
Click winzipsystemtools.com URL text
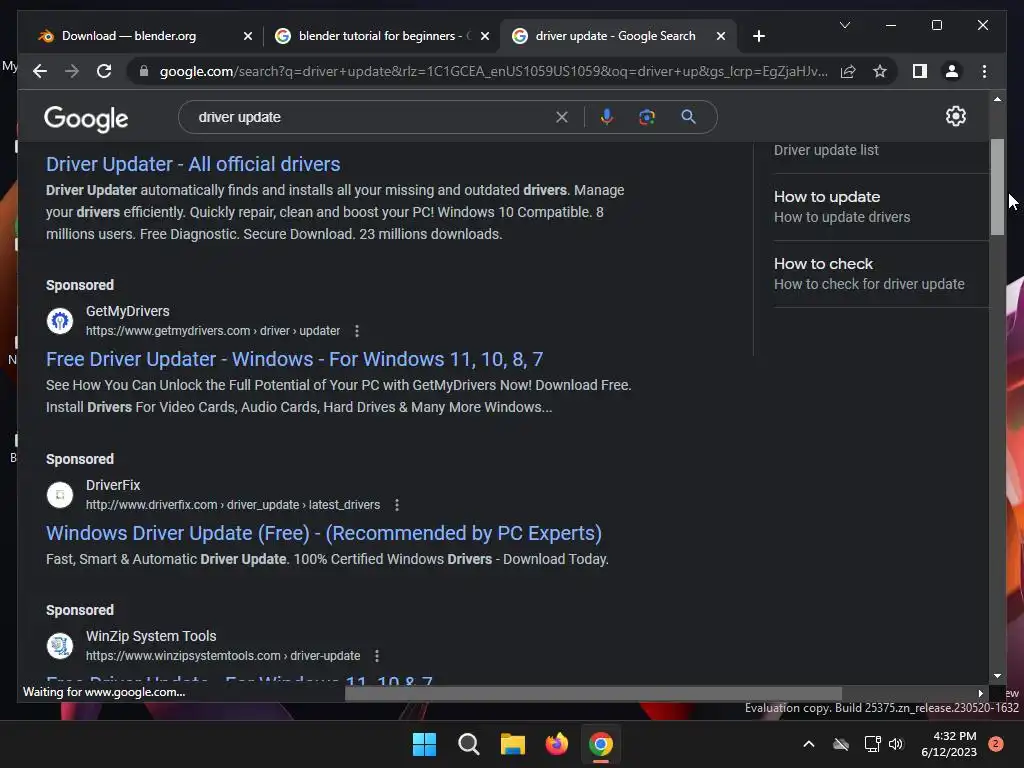(x=223, y=656)
